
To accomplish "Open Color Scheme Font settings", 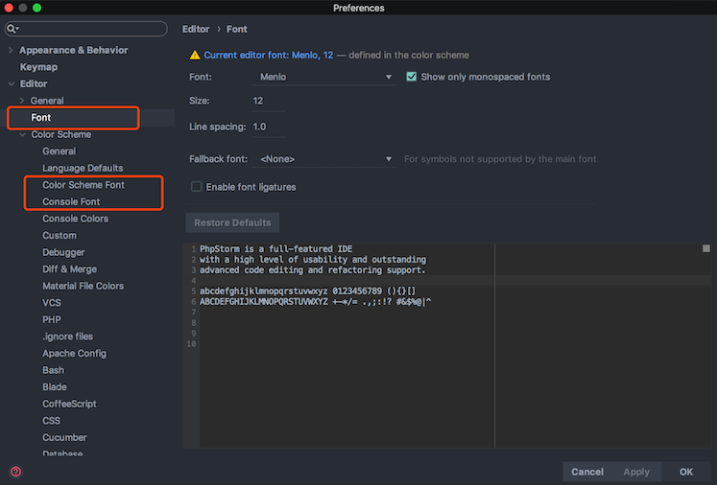I will click(83, 185).
